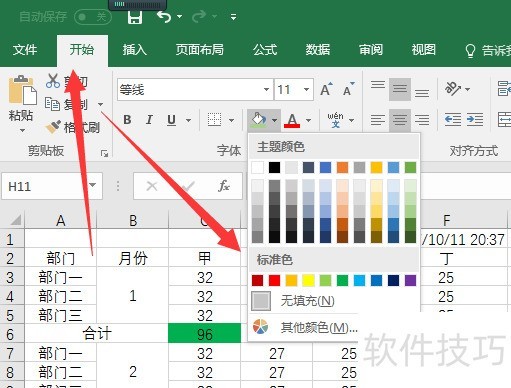Select the merged 合计 cell

[x=97, y=334]
